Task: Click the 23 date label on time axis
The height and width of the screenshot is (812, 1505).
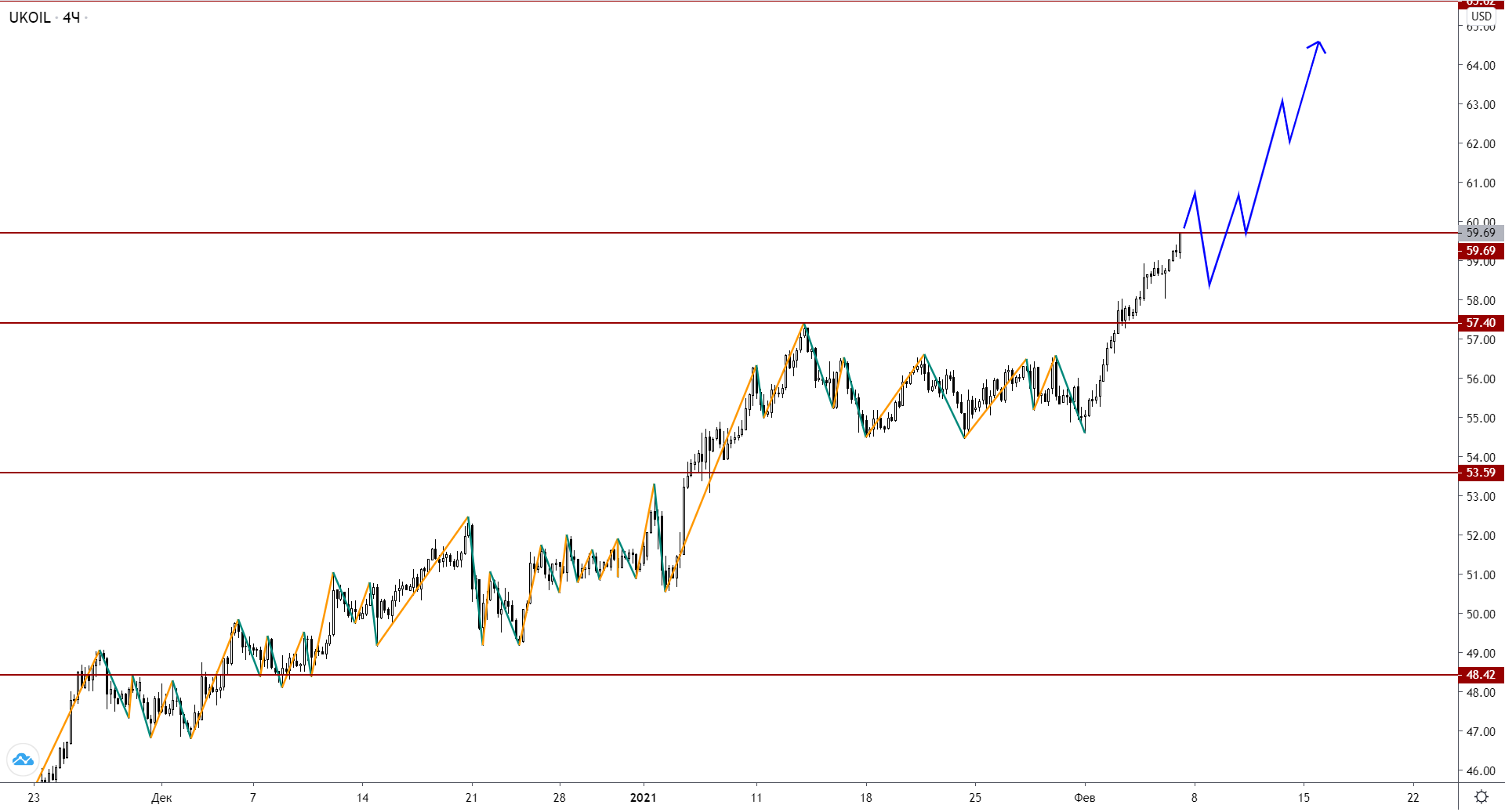Action: coord(34,798)
